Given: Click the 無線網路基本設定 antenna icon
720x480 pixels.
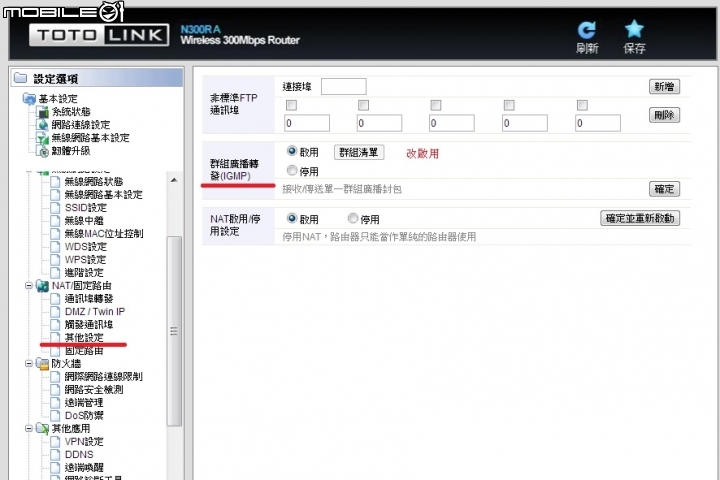Looking at the screenshot, I should click(x=43, y=138).
